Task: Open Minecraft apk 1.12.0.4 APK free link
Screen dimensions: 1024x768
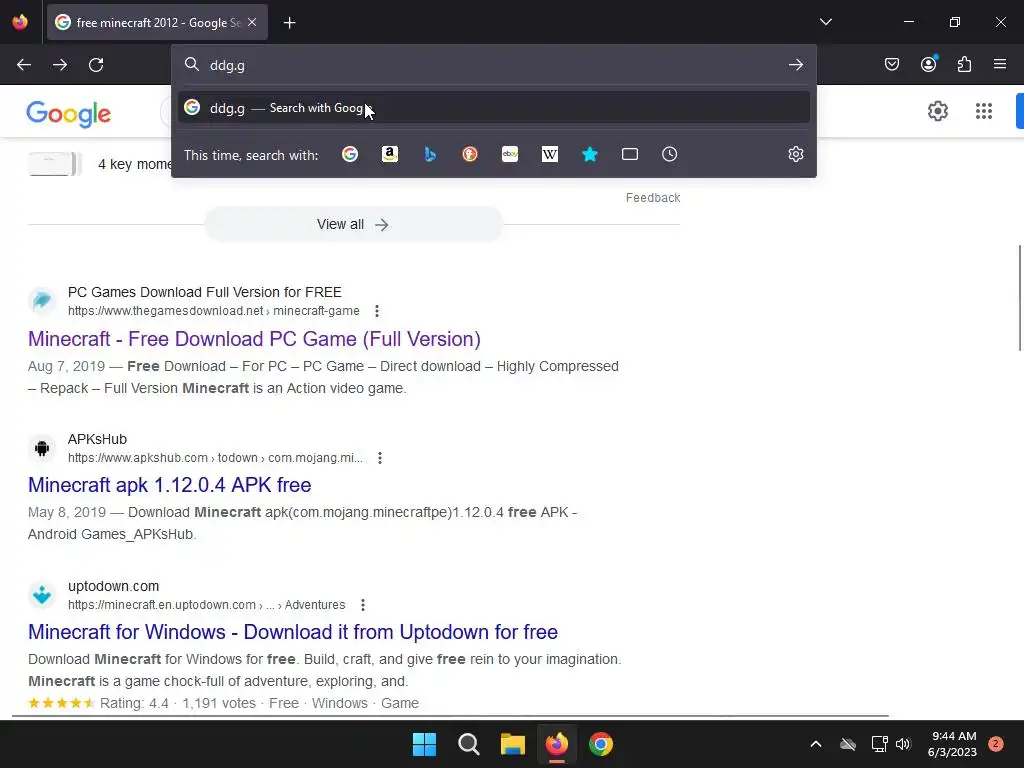Action: [x=170, y=485]
